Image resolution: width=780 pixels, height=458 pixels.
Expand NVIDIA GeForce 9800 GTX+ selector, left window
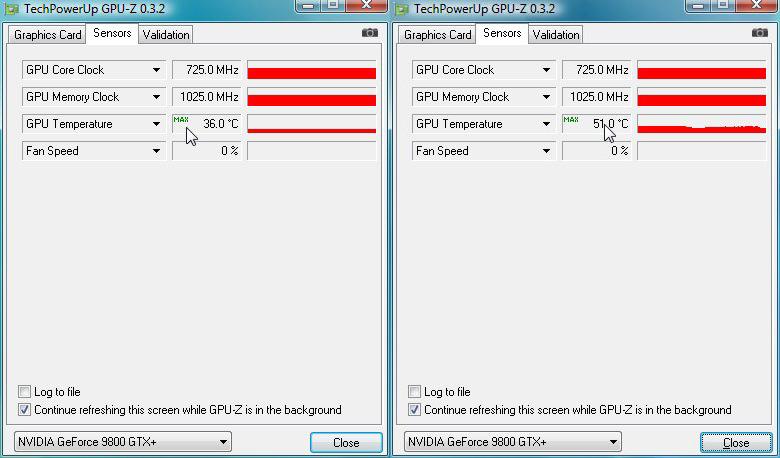click(x=123, y=442)
